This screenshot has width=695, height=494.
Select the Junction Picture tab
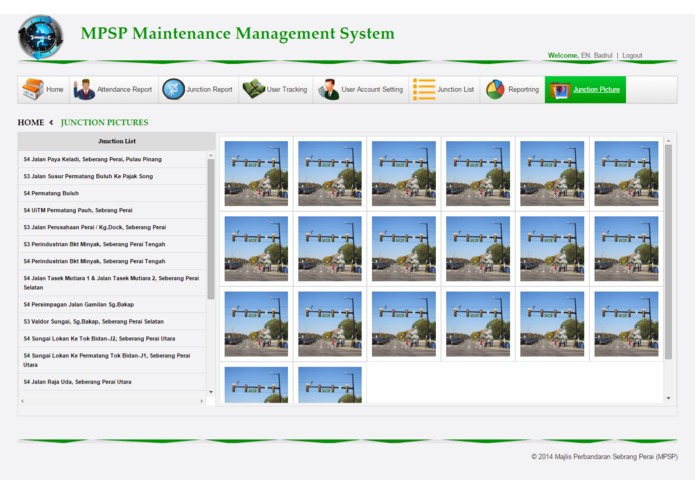coord(586,89)
